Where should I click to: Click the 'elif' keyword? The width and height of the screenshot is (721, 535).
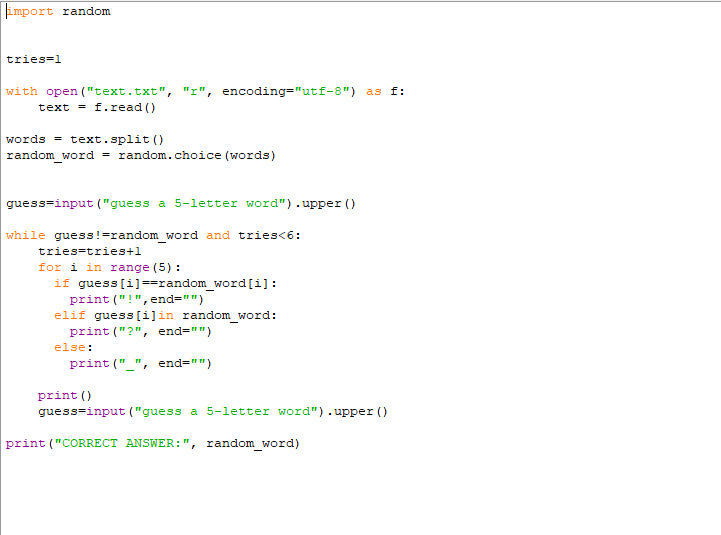(x=70, y=316)
